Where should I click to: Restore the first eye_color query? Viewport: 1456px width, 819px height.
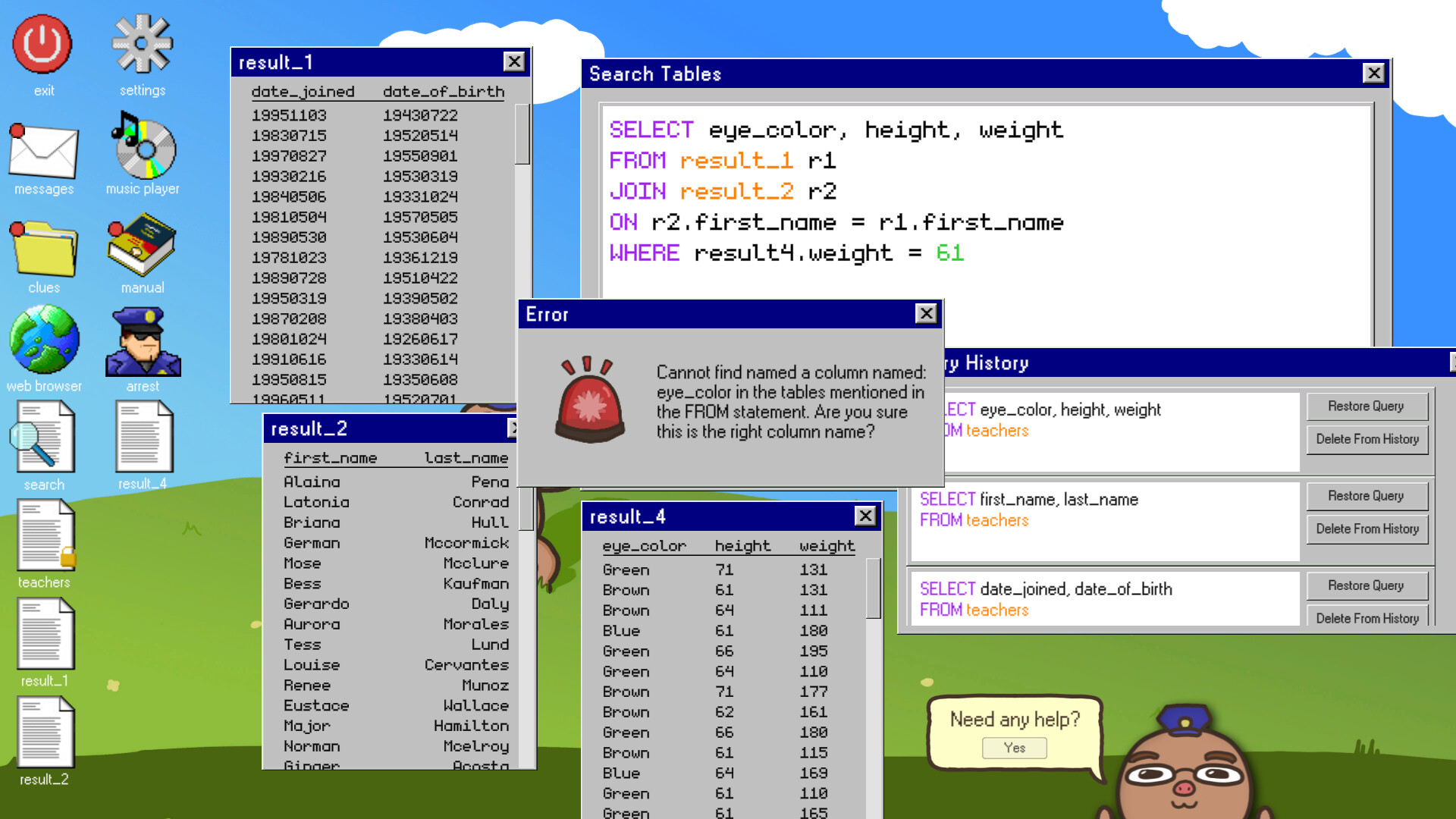1366,406
